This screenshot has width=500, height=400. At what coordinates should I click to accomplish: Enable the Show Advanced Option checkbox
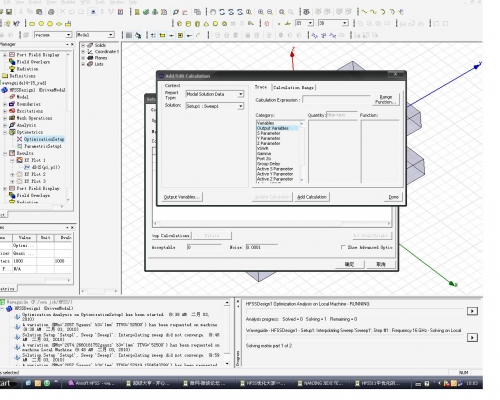[x=343, y=247]
